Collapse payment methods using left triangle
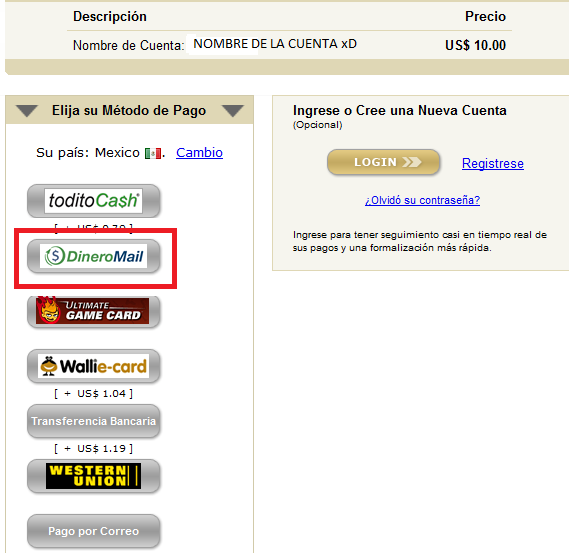 pyautogui.click(x=27, y=111)
